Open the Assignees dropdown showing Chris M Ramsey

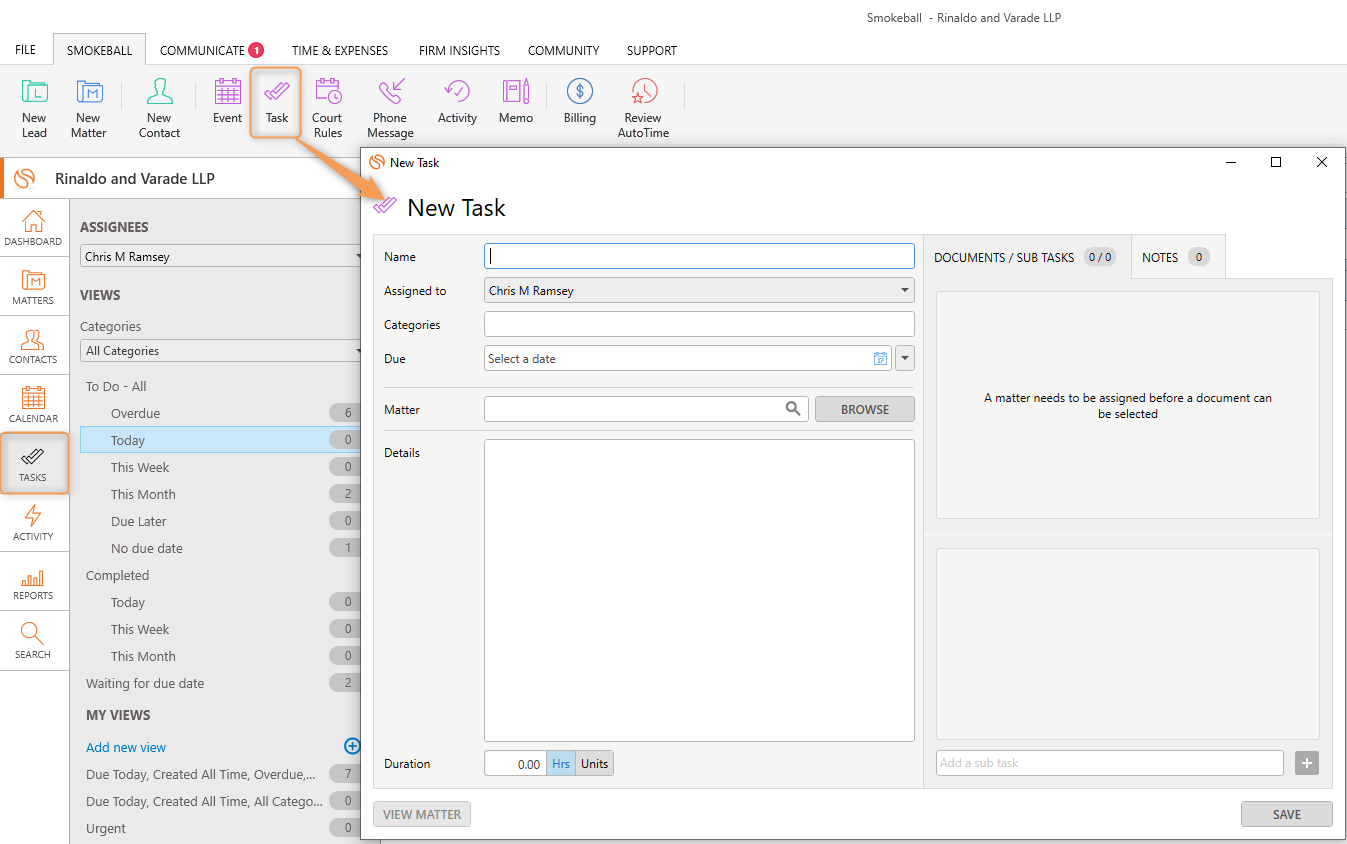point(220,256)
